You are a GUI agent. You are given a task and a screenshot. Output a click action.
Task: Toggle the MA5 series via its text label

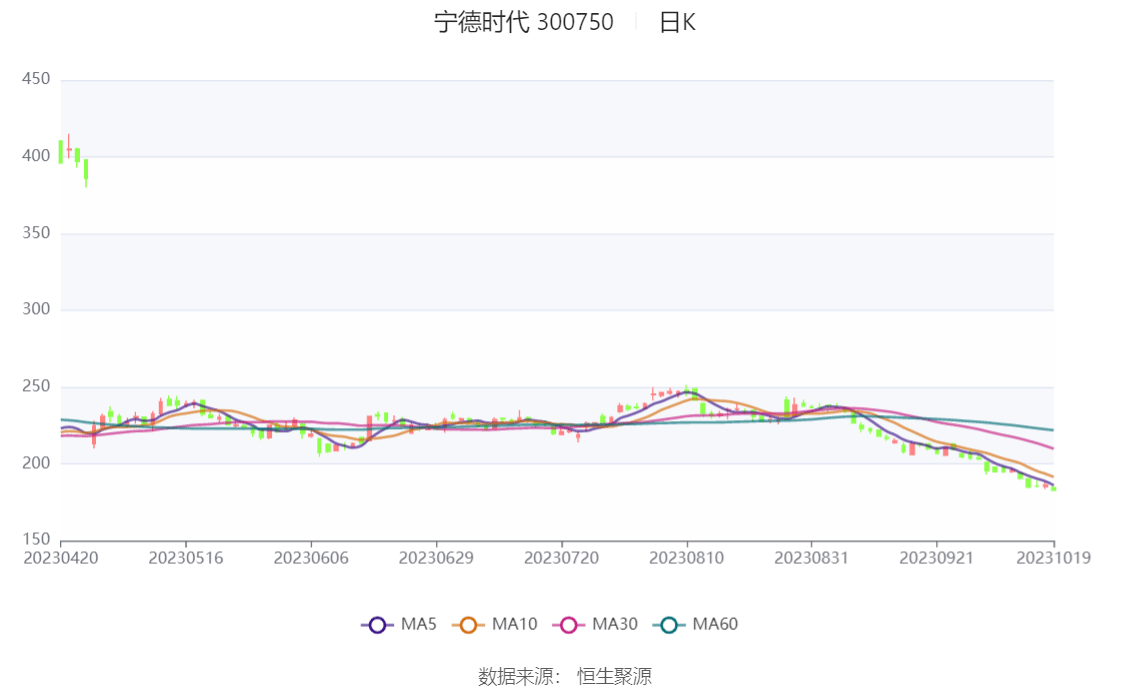tap(418, 625)
